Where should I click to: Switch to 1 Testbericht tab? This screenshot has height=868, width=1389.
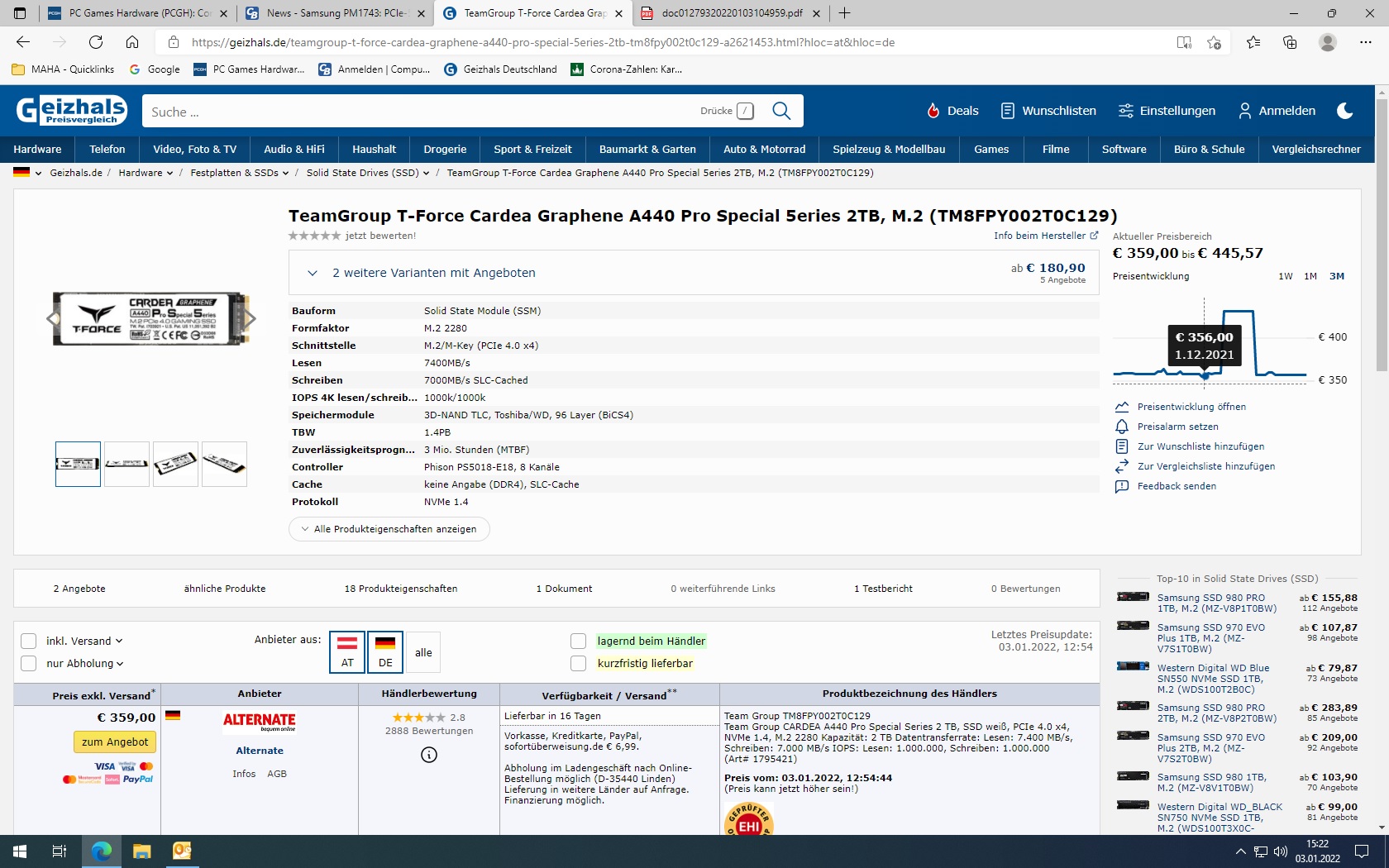click(883, 589)
